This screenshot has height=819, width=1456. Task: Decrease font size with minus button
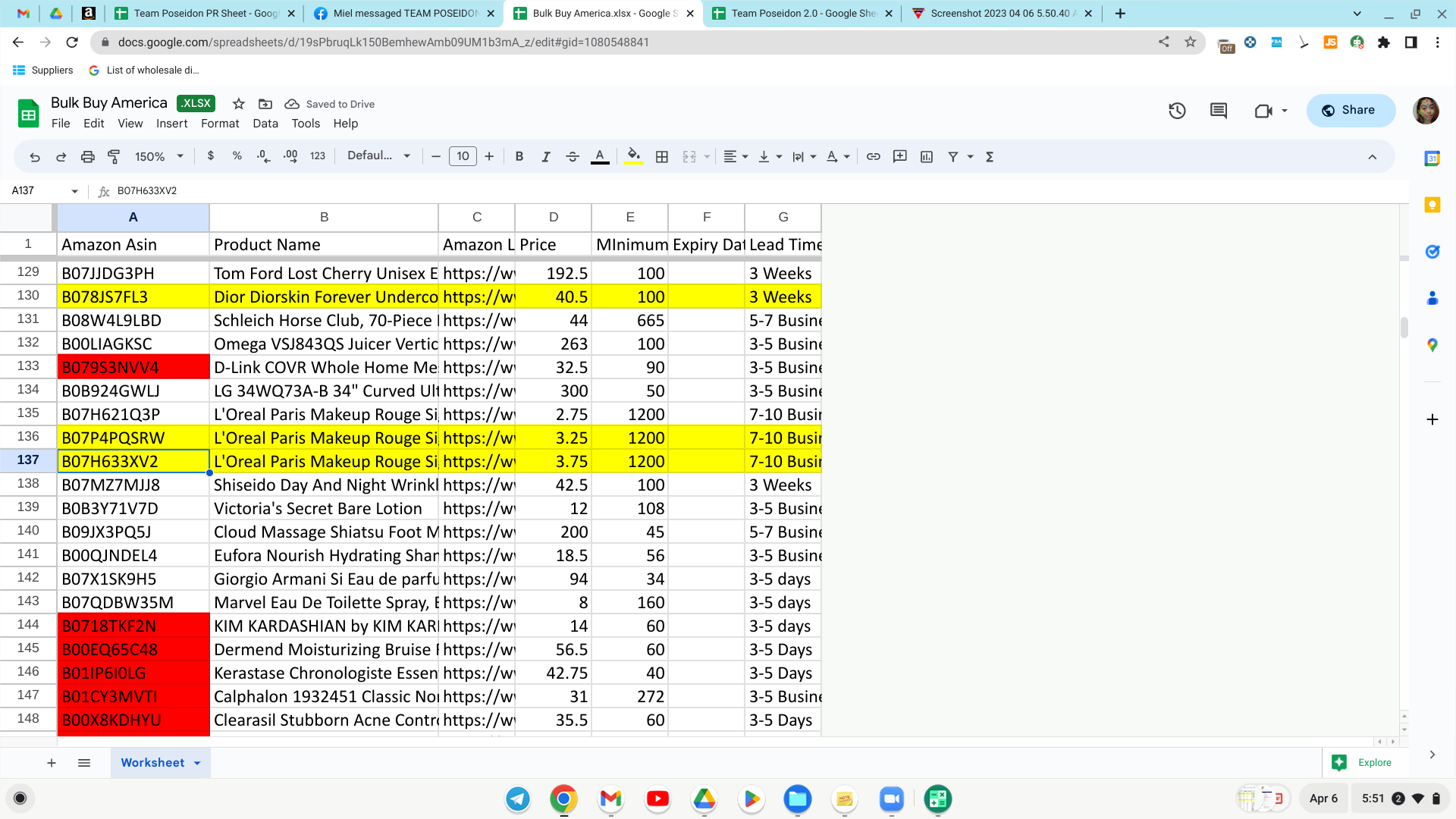coord(436,156)
